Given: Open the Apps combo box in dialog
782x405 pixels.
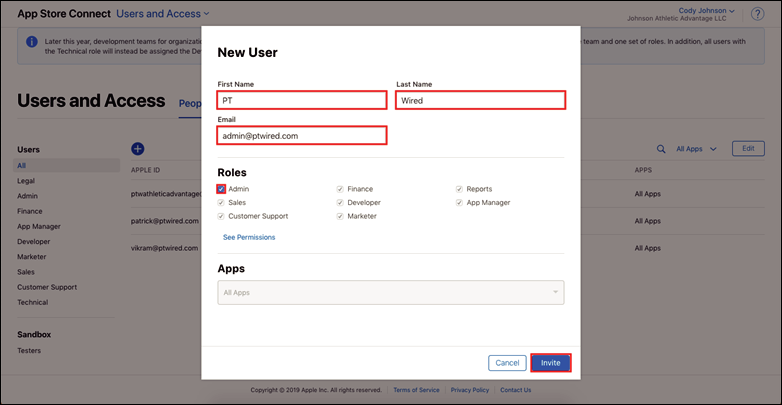Looking at the screenshot, I should 391,292.
